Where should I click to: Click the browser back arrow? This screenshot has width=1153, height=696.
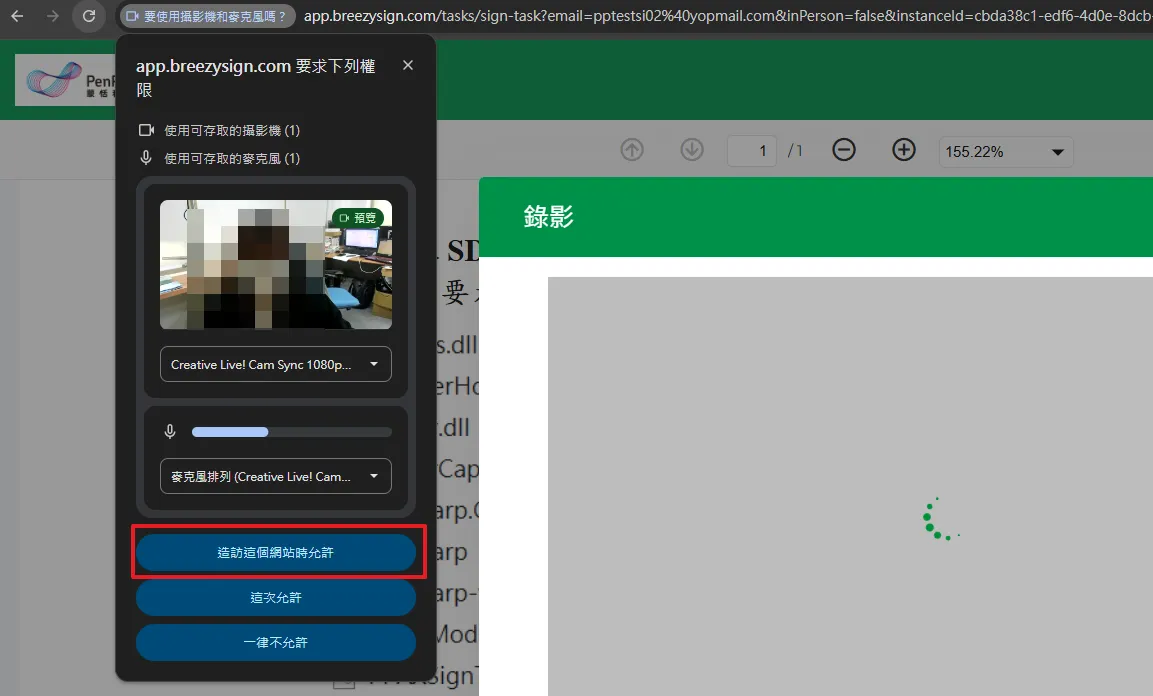(x=17, y=16)
